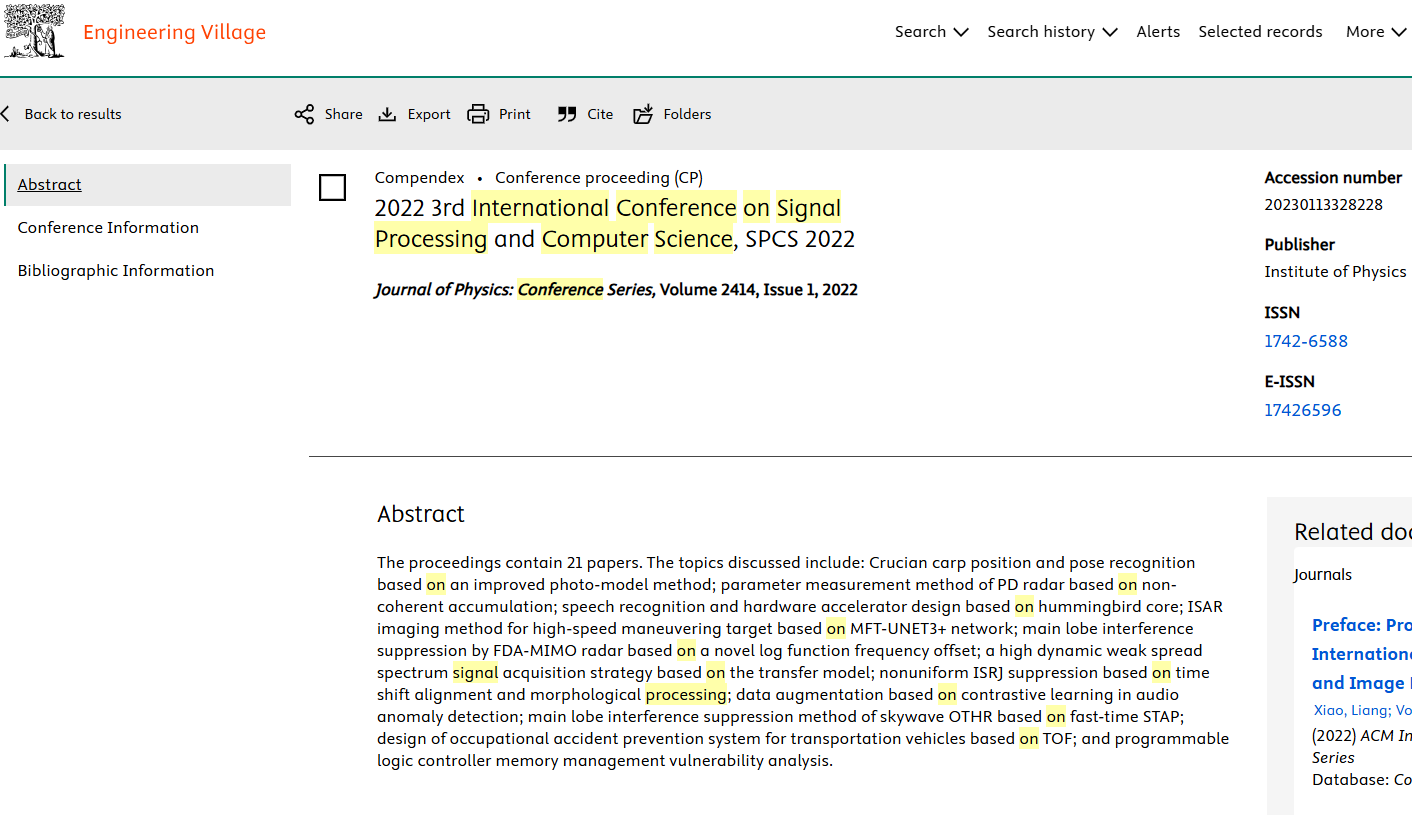Screen dimensions: 1412x815
Task: Click the Elsevier tree logo
Action: [35, 31]
